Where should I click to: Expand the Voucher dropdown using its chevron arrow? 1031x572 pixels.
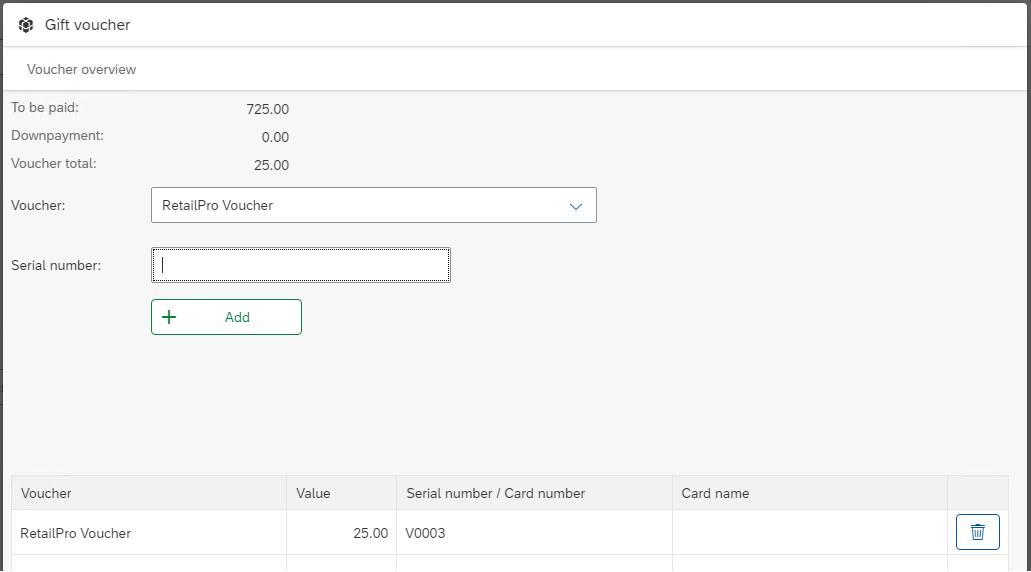[576, 206]
